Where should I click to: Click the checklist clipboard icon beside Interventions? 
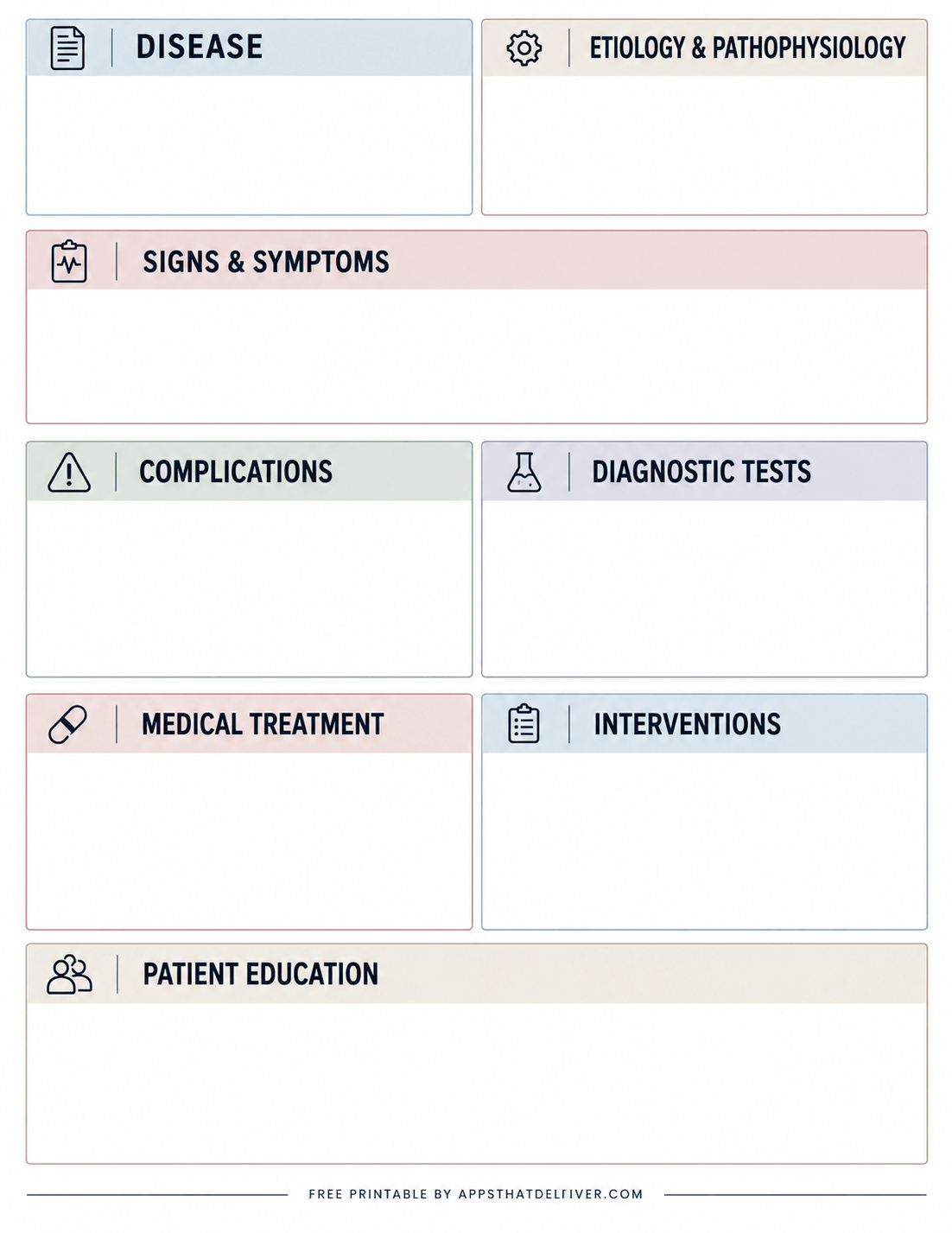click(524, 724)
